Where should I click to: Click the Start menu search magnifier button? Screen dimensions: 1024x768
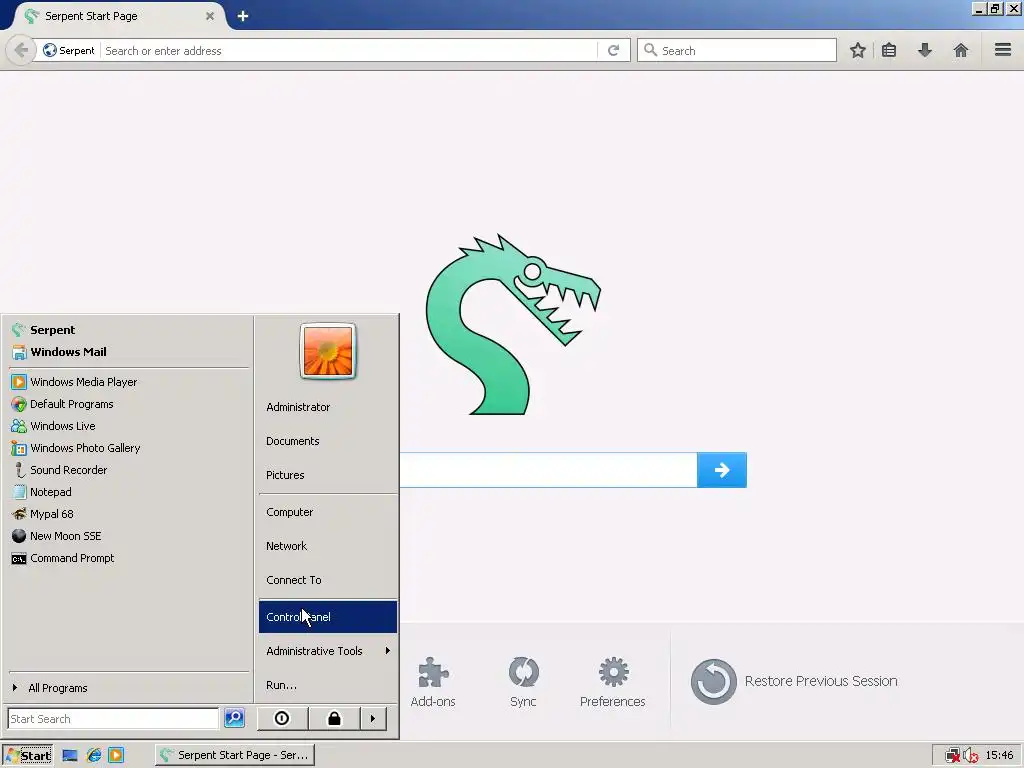tap(234, 718)
